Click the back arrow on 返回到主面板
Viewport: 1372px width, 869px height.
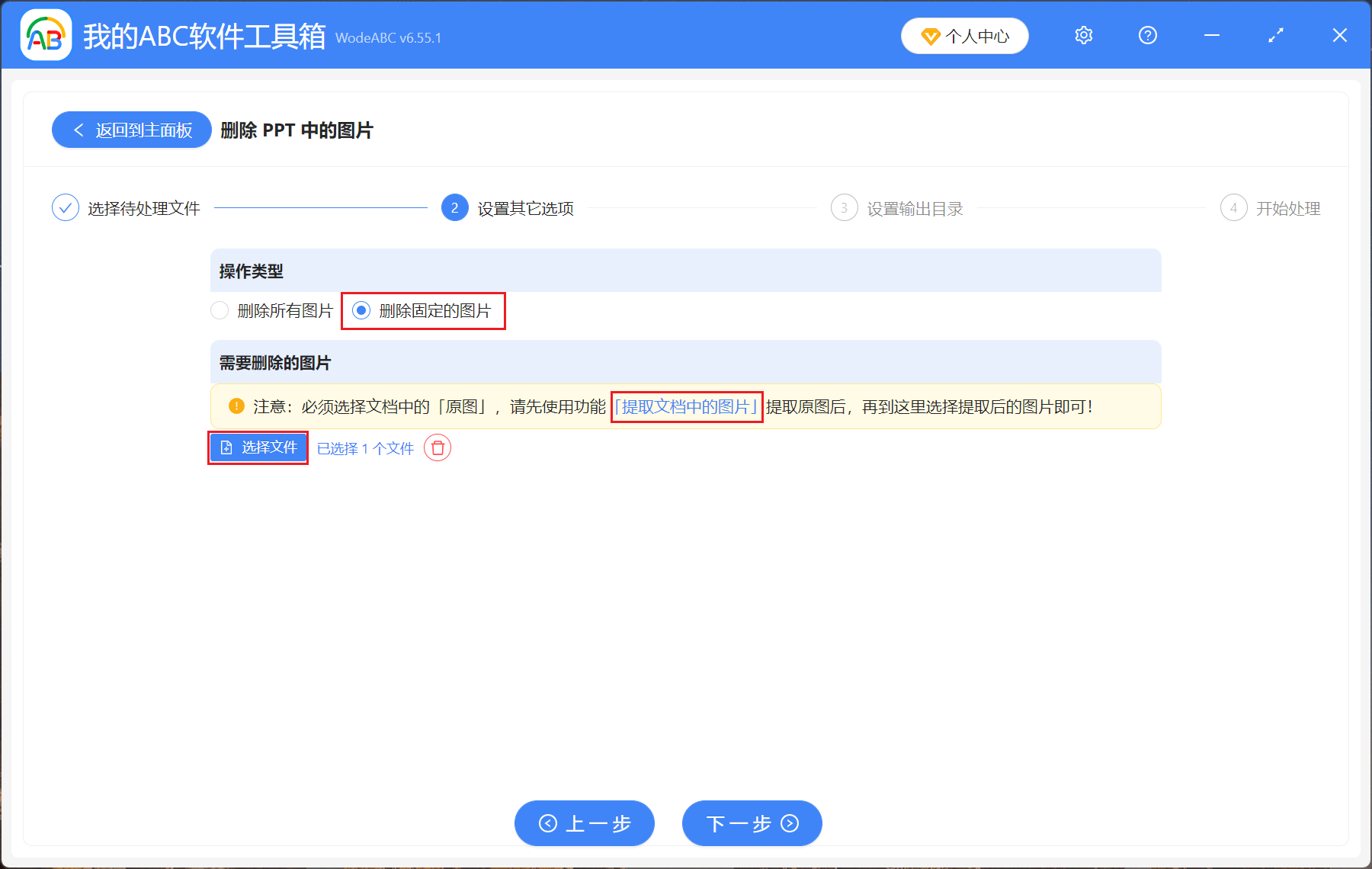[x=79, y=130]
